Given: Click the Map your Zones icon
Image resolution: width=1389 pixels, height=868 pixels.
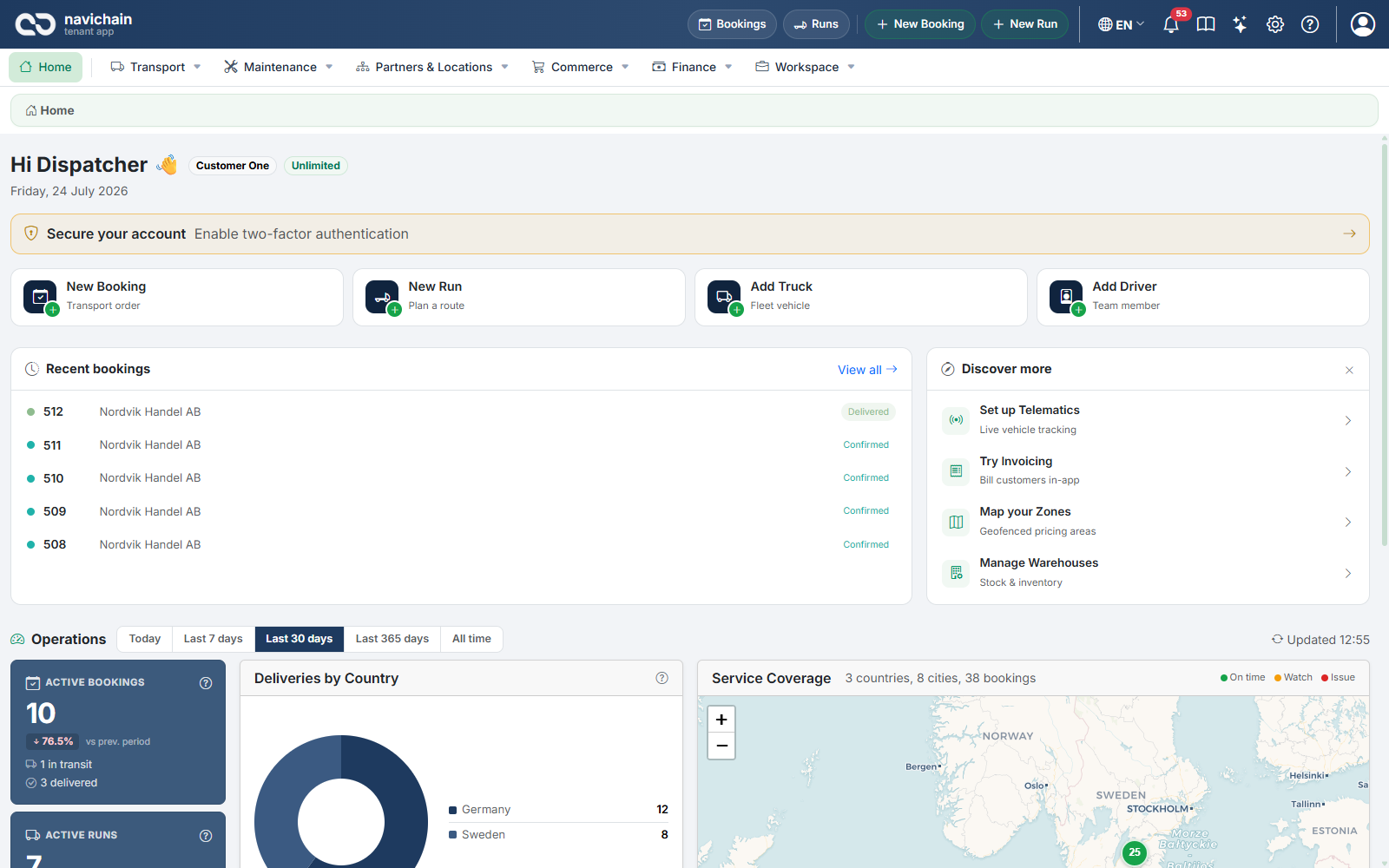Looking at the screenshot, I should (956, 522).
